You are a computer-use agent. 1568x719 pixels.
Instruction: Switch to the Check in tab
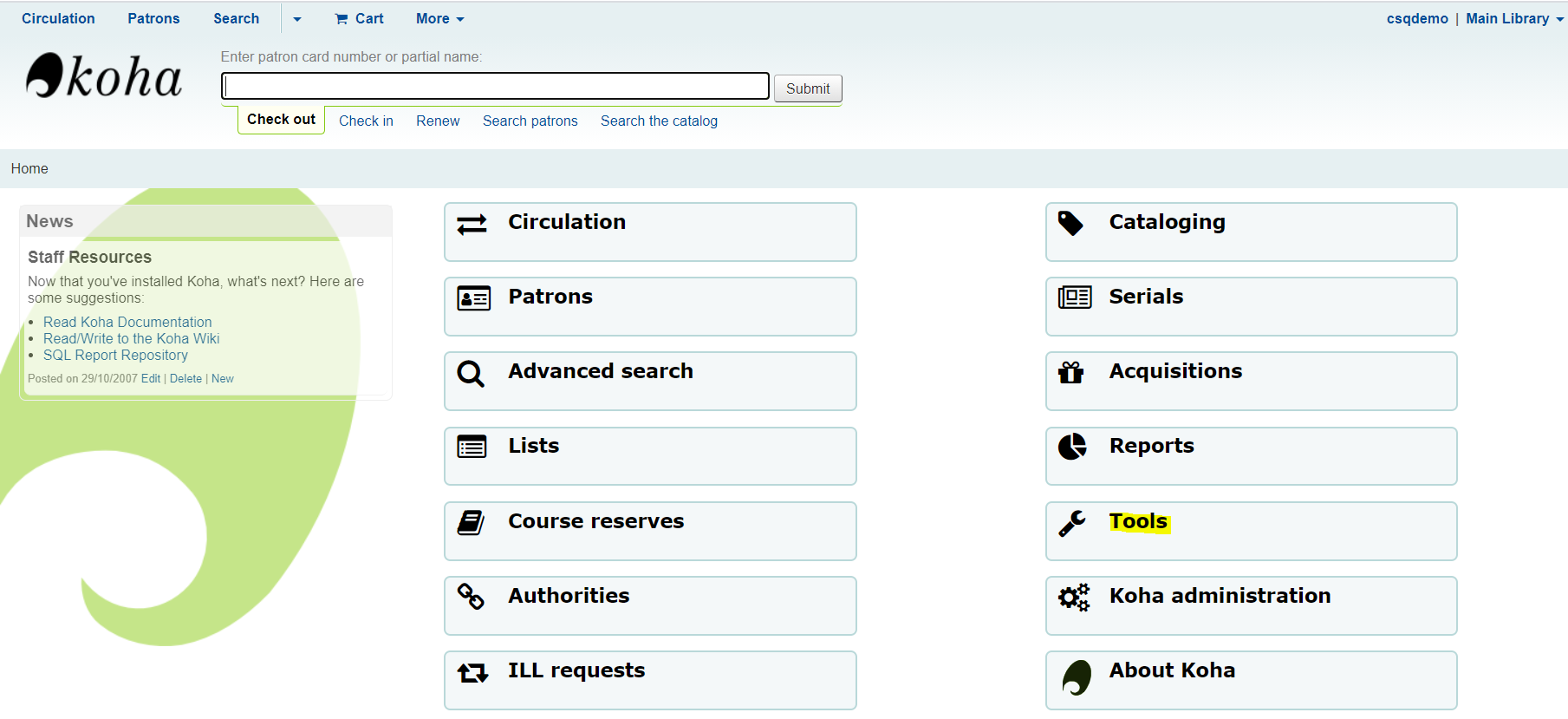point(366,121)
